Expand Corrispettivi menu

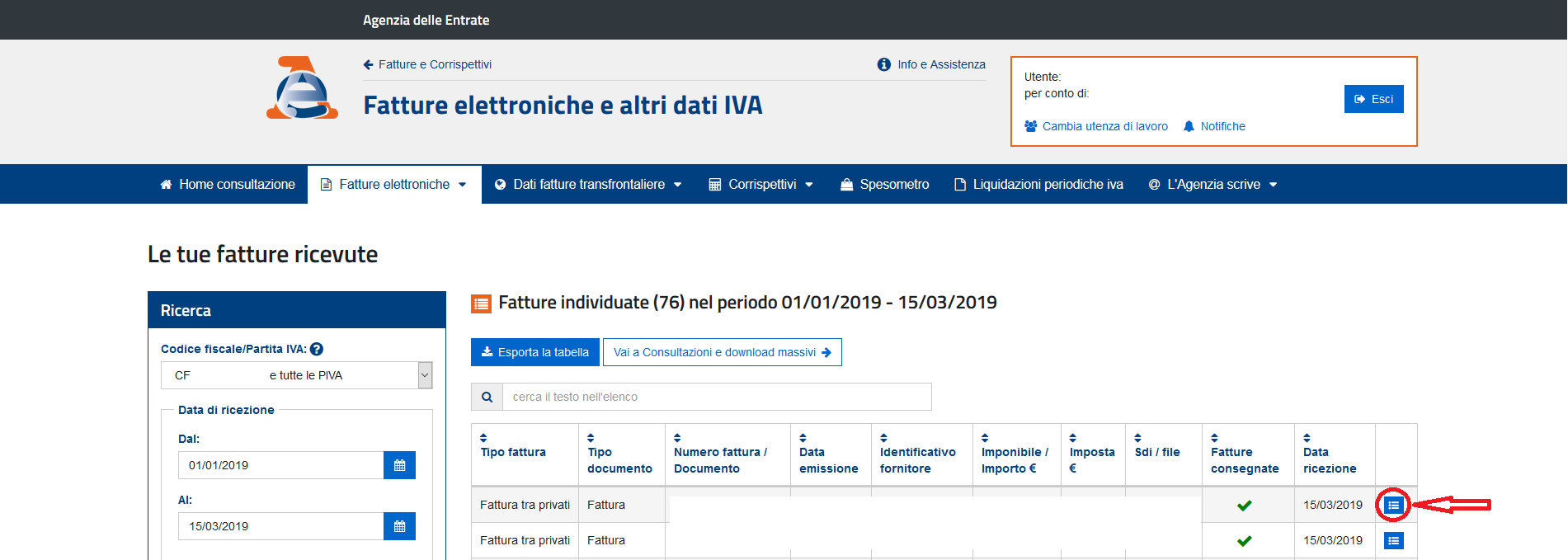coord(761,184)
